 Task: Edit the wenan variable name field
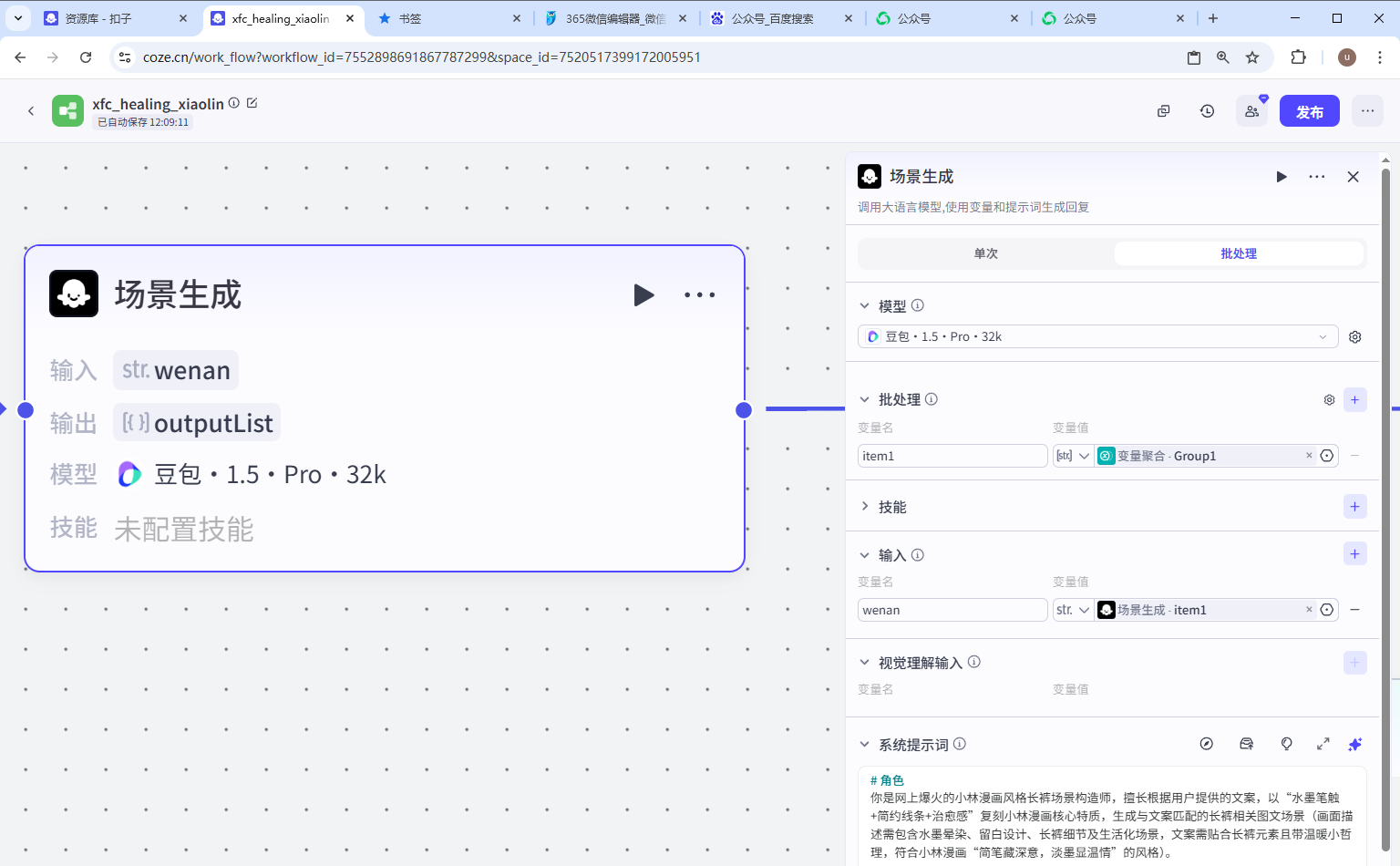pyautogui.click(x=952, y=610)
